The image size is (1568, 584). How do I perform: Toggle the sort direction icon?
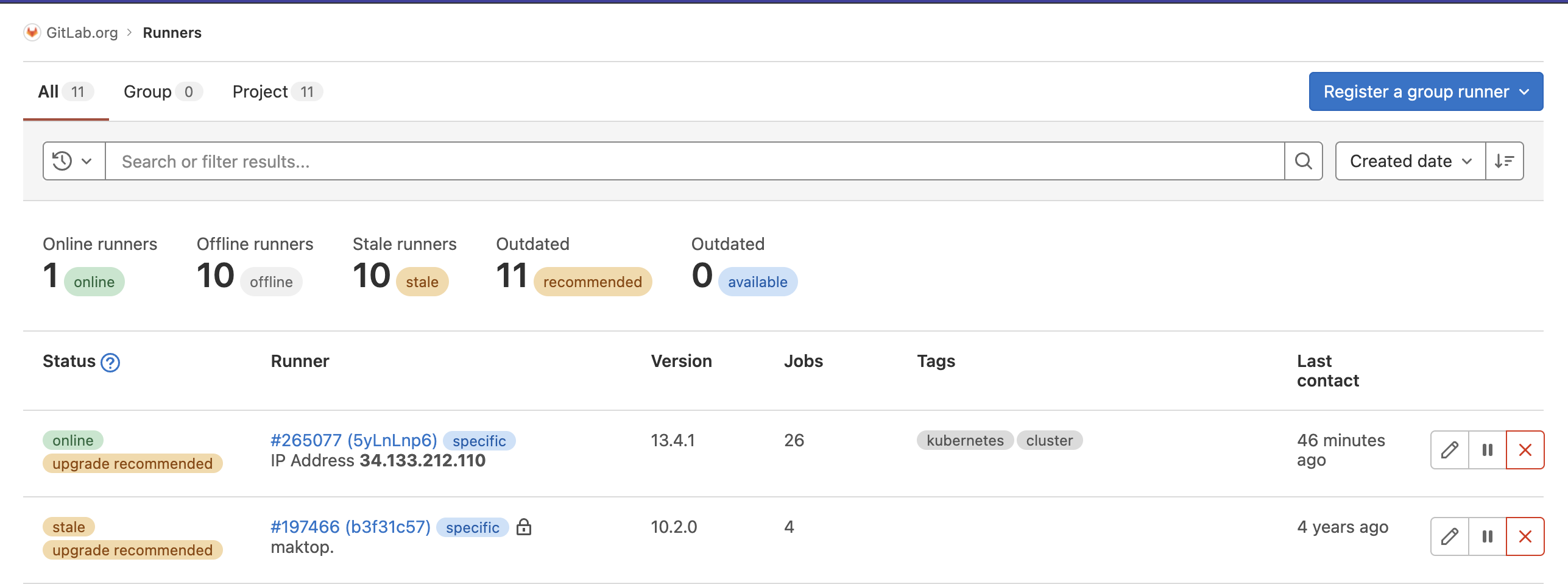pos(1504,161)
